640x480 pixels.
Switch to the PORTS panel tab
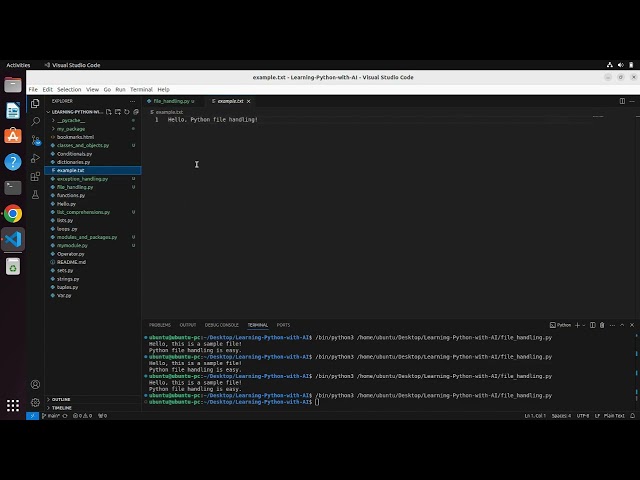[283, 325]
